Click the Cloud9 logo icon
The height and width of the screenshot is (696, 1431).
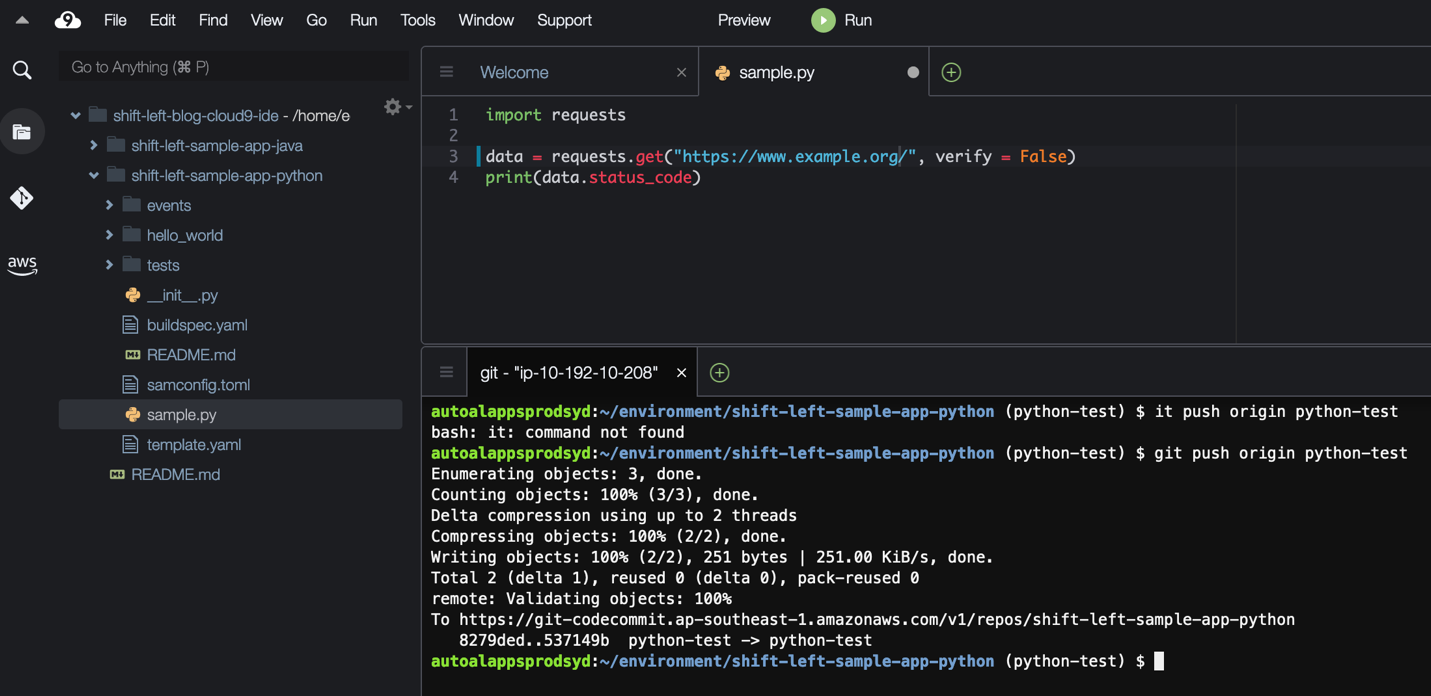coord(67,20)
